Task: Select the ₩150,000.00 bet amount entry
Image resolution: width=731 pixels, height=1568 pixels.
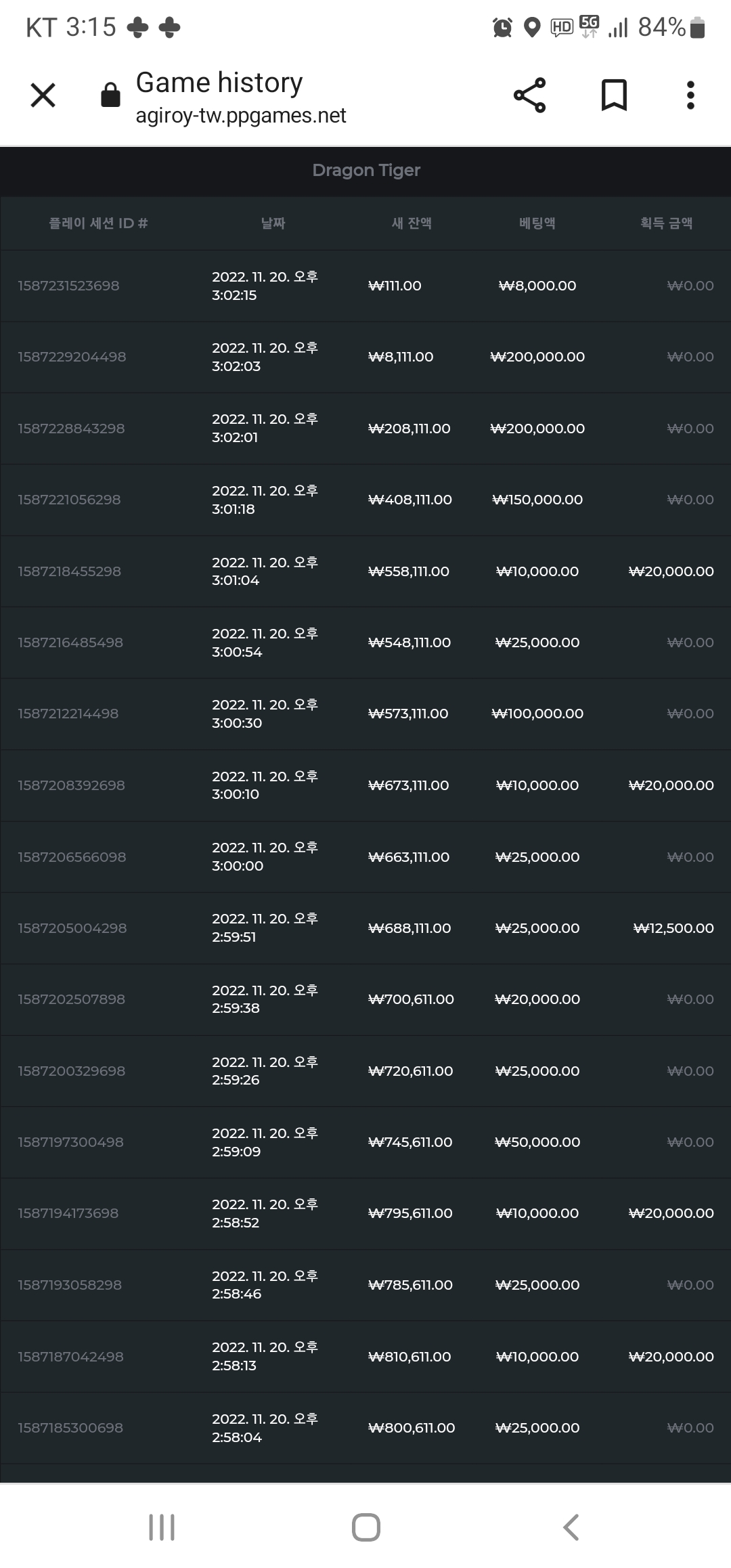Action: click(537, 500)
